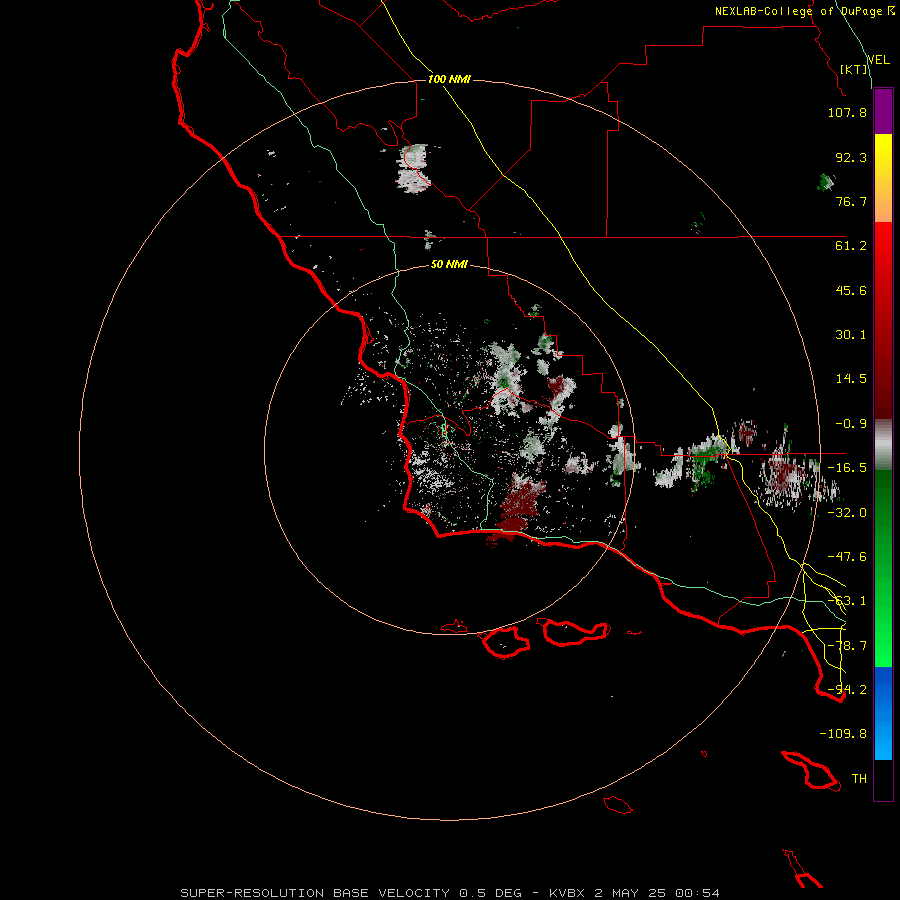
Task: Click the 92.3 legend value
Action: point(851,157)
